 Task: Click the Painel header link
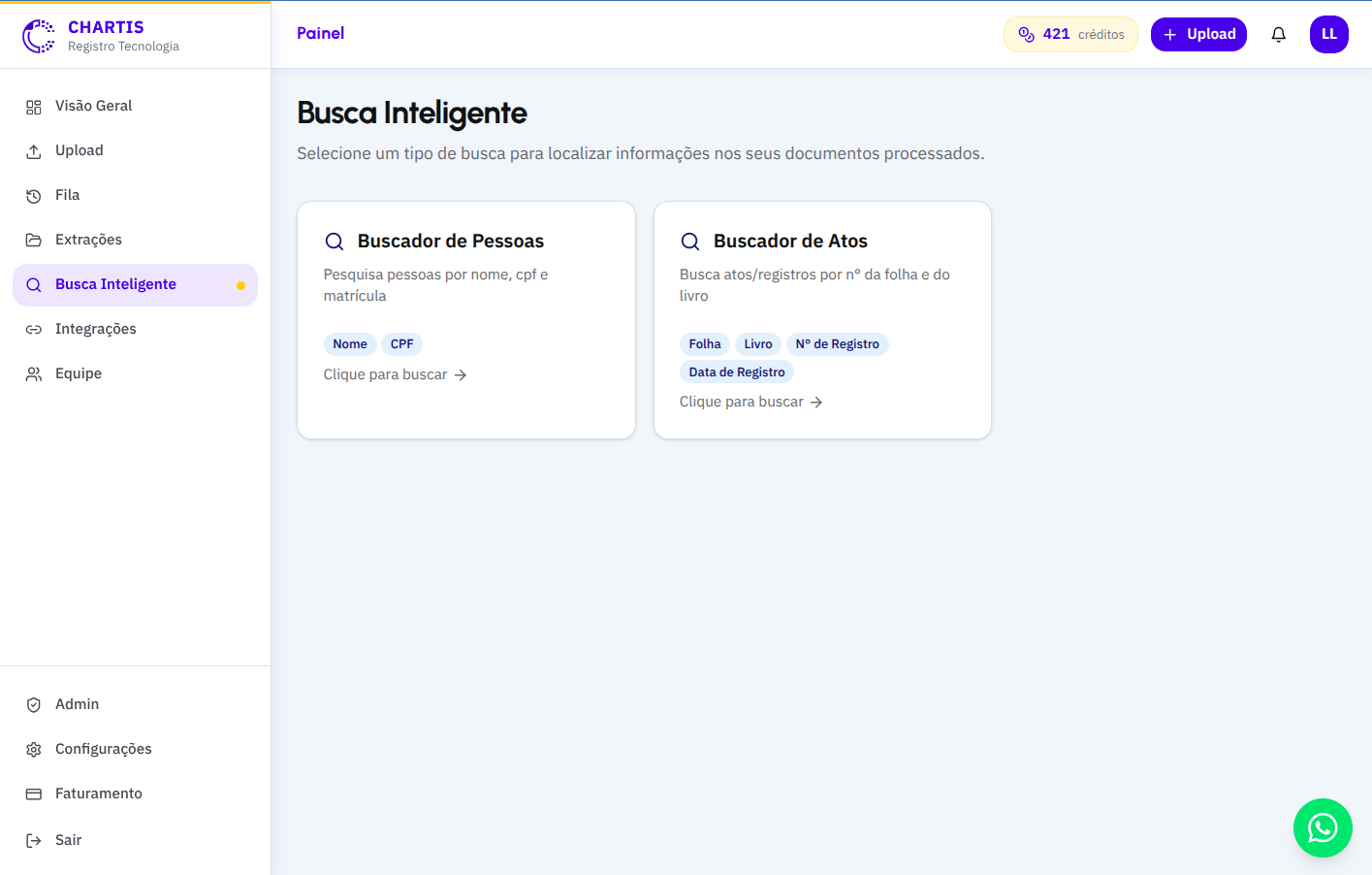(x=321, y=33)
